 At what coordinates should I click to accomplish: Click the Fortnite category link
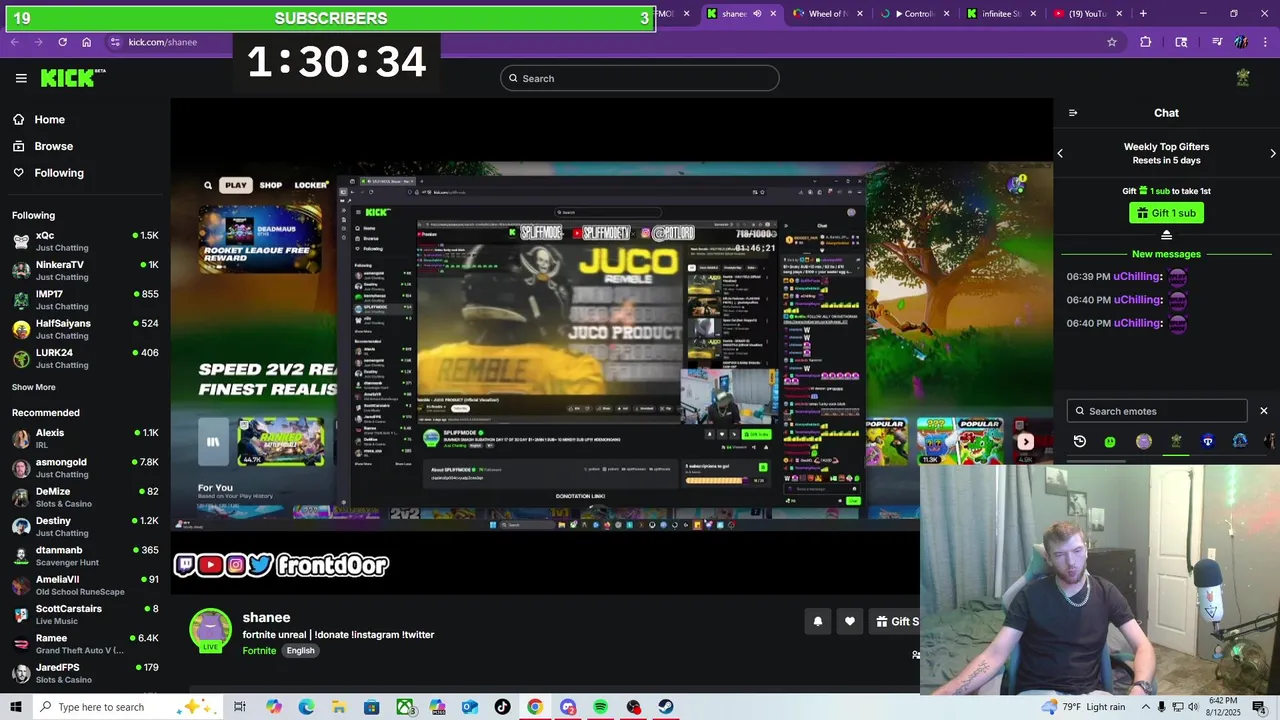[x=259, y=651]
